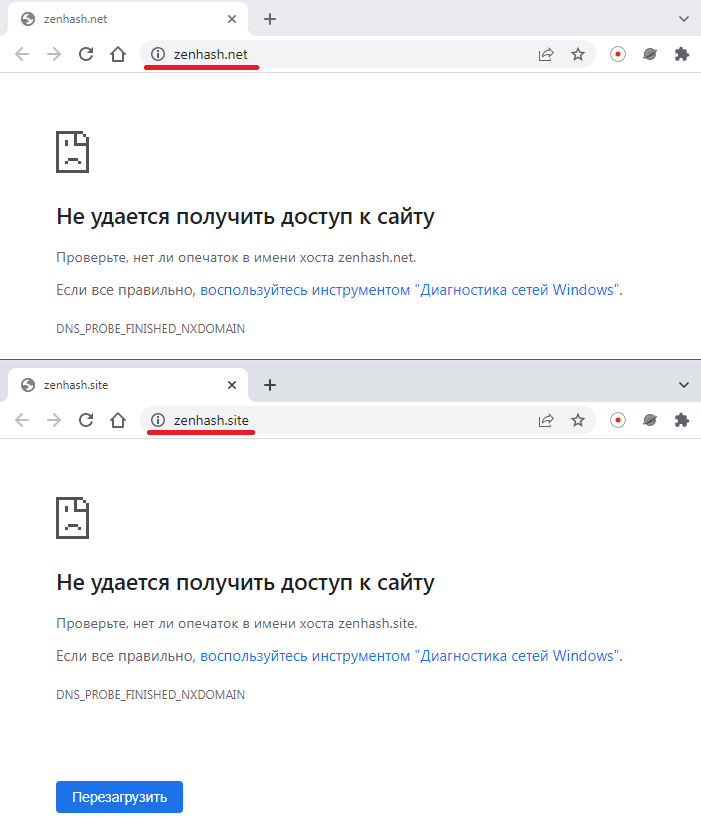Bookmark zenhash.net with the star icon
Image resolution: width=701 pixels, height=827 pixels.
pos(578,55)
